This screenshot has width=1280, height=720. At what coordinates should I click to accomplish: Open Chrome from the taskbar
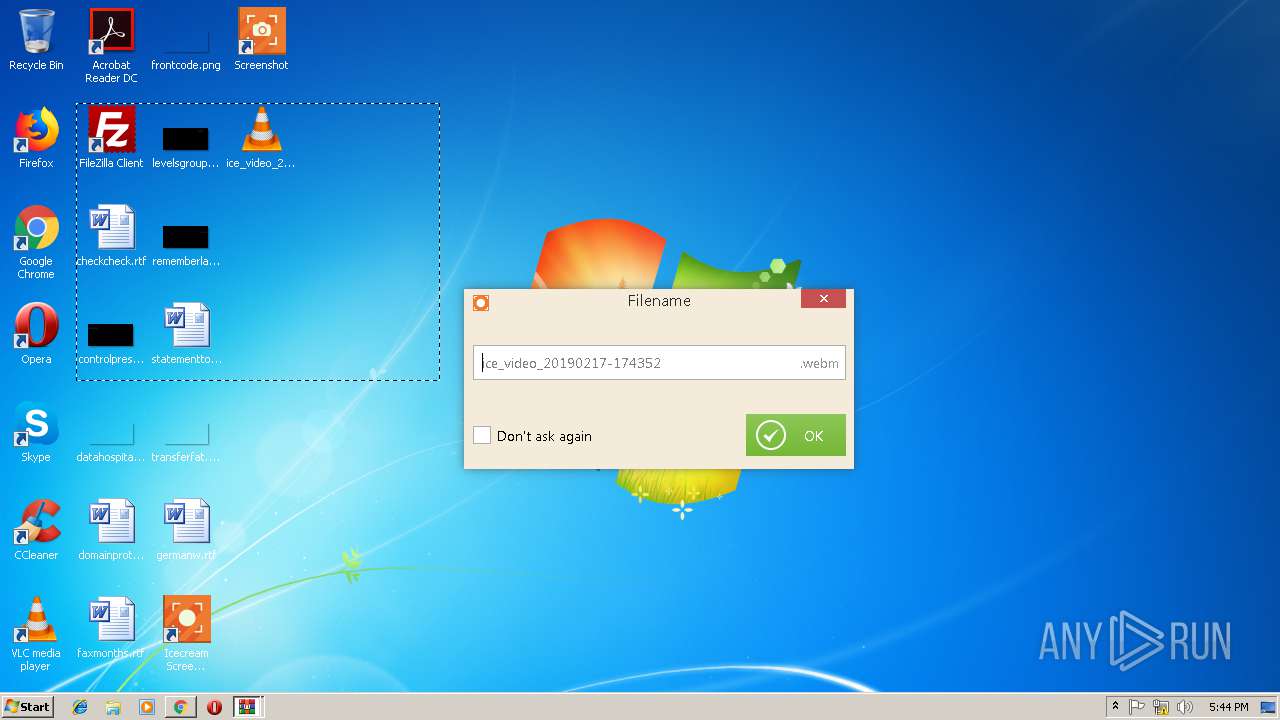[180, 707]
